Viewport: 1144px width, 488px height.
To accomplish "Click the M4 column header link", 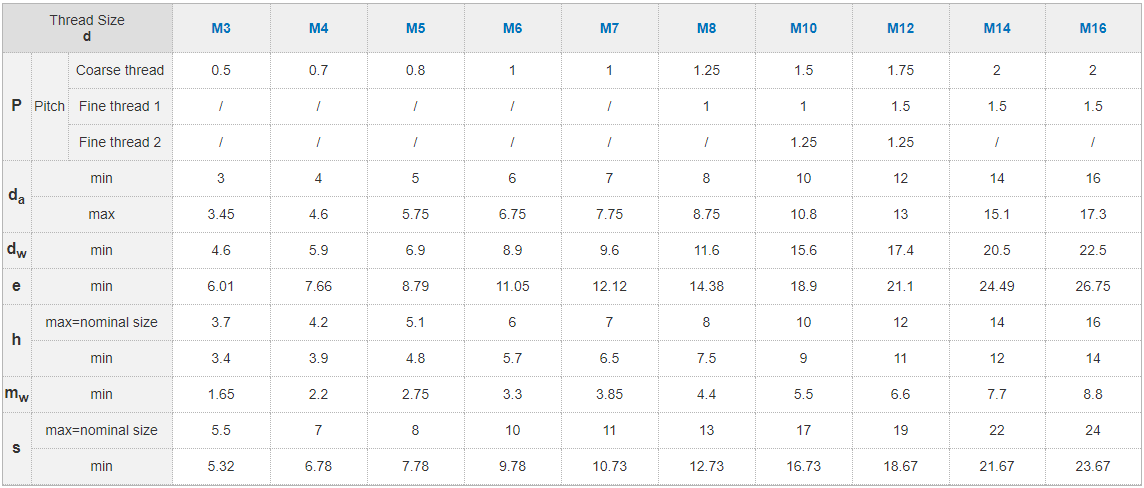I will tap(318, 28).
